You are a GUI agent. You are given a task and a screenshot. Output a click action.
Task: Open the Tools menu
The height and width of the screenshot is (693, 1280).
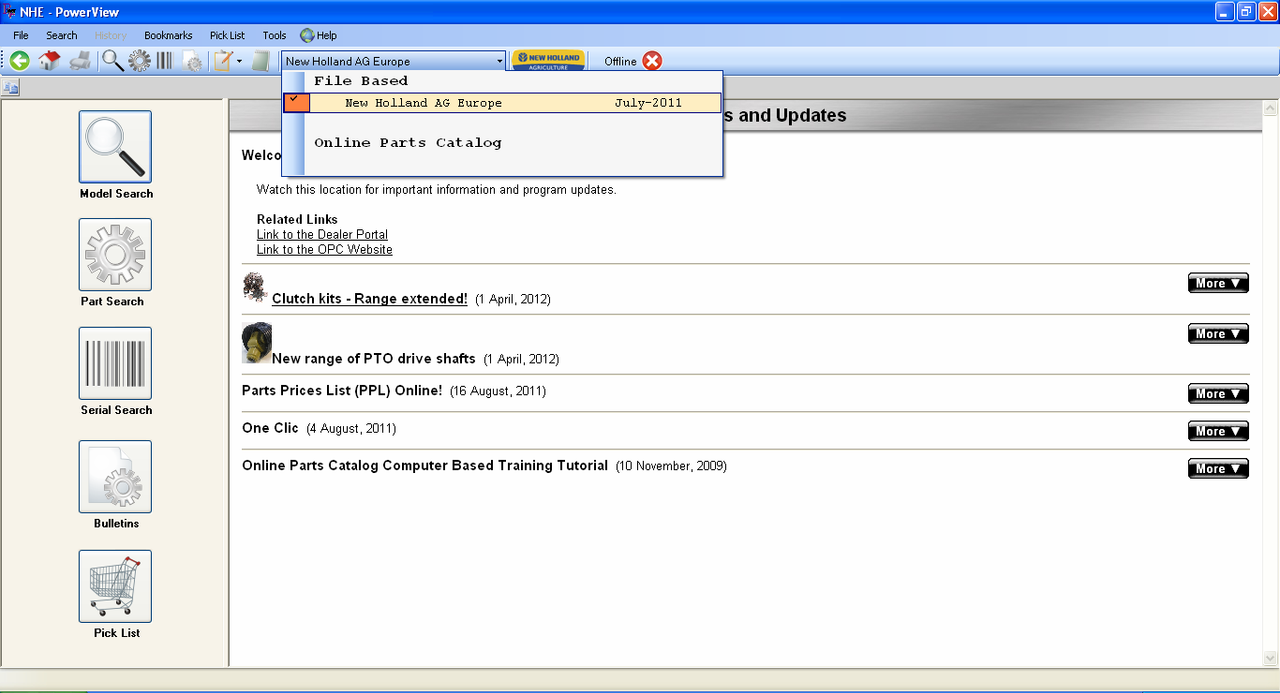[x=274, y=35]
